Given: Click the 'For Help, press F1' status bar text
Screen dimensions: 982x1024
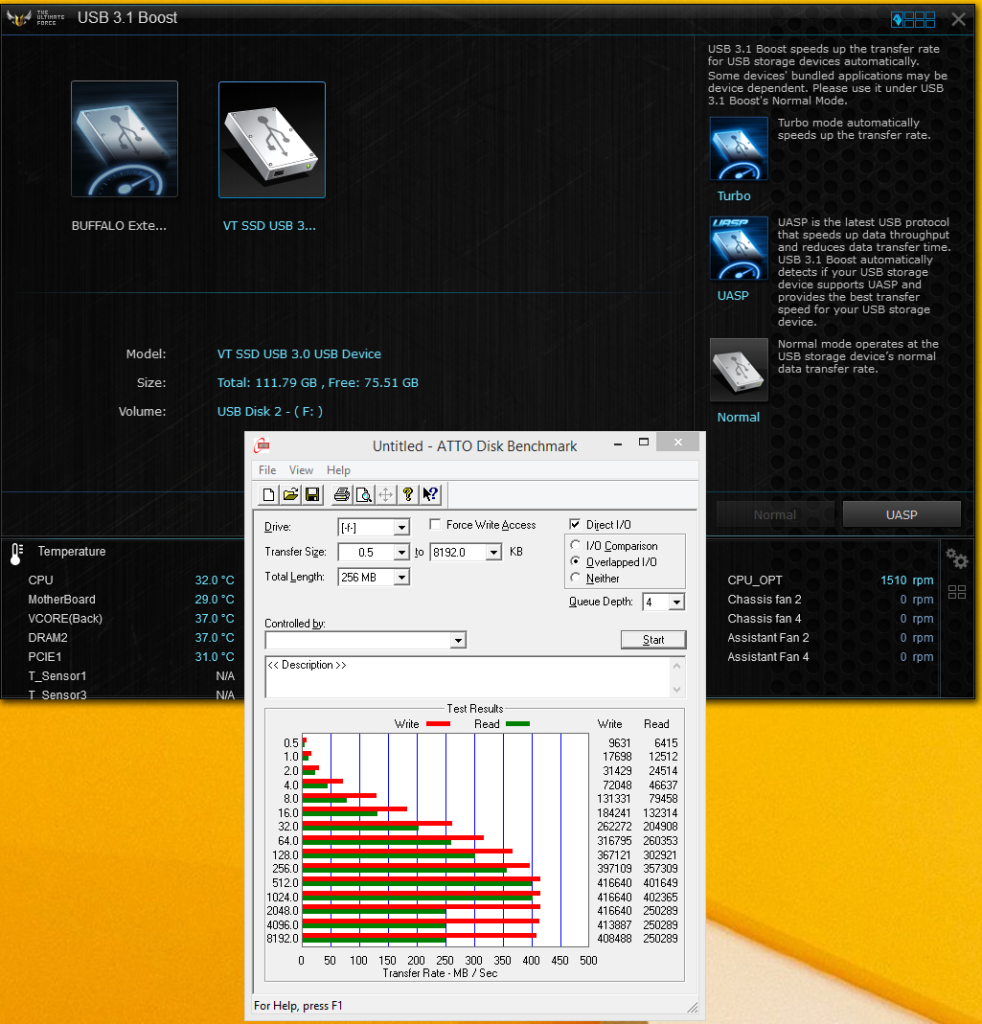Looking at the screenshot, I should 298,1006.
